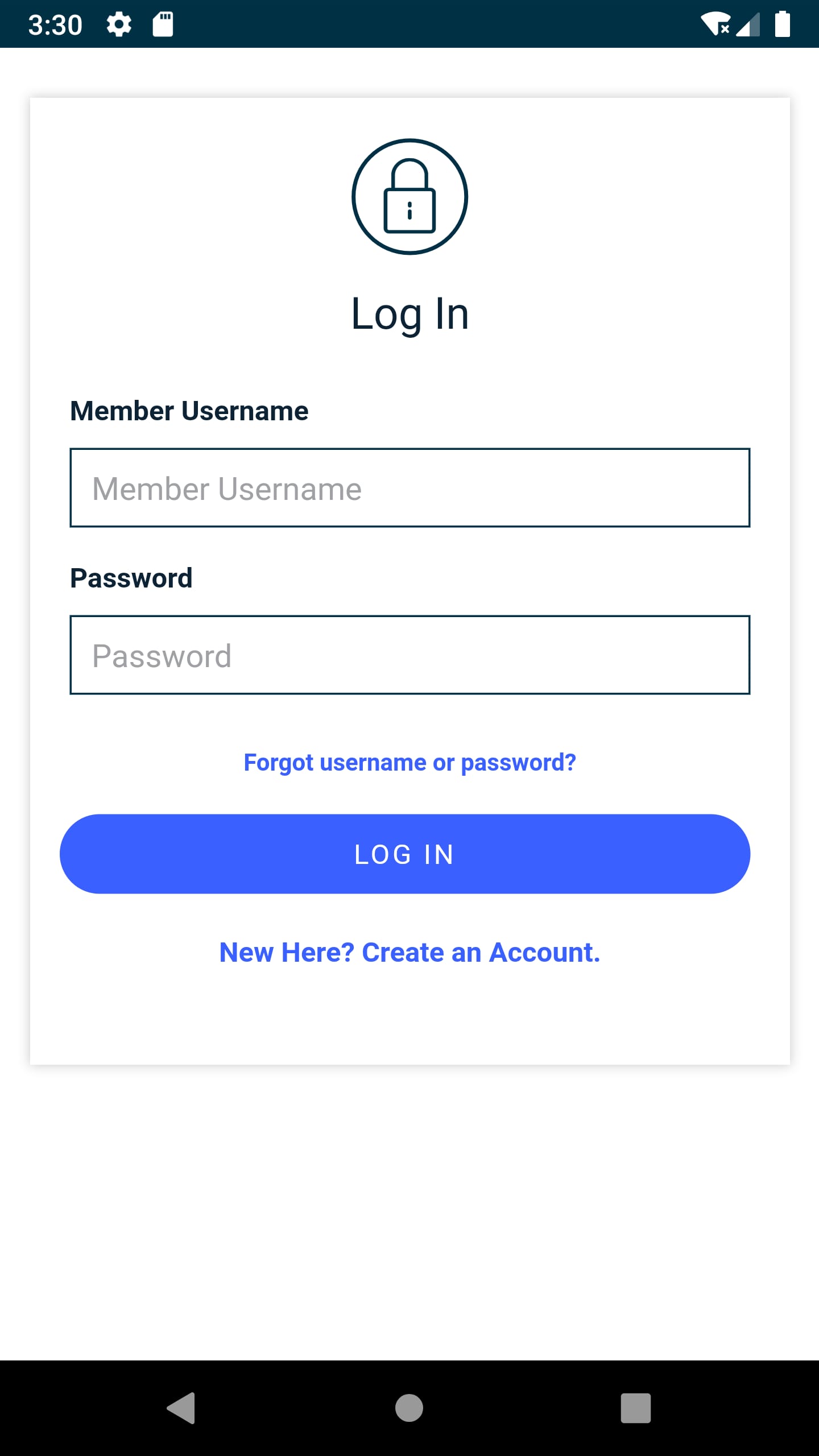Tap the battery indicator in the status bar
The height and width of the screenshot is (1456, 819).
pos(783,24)
